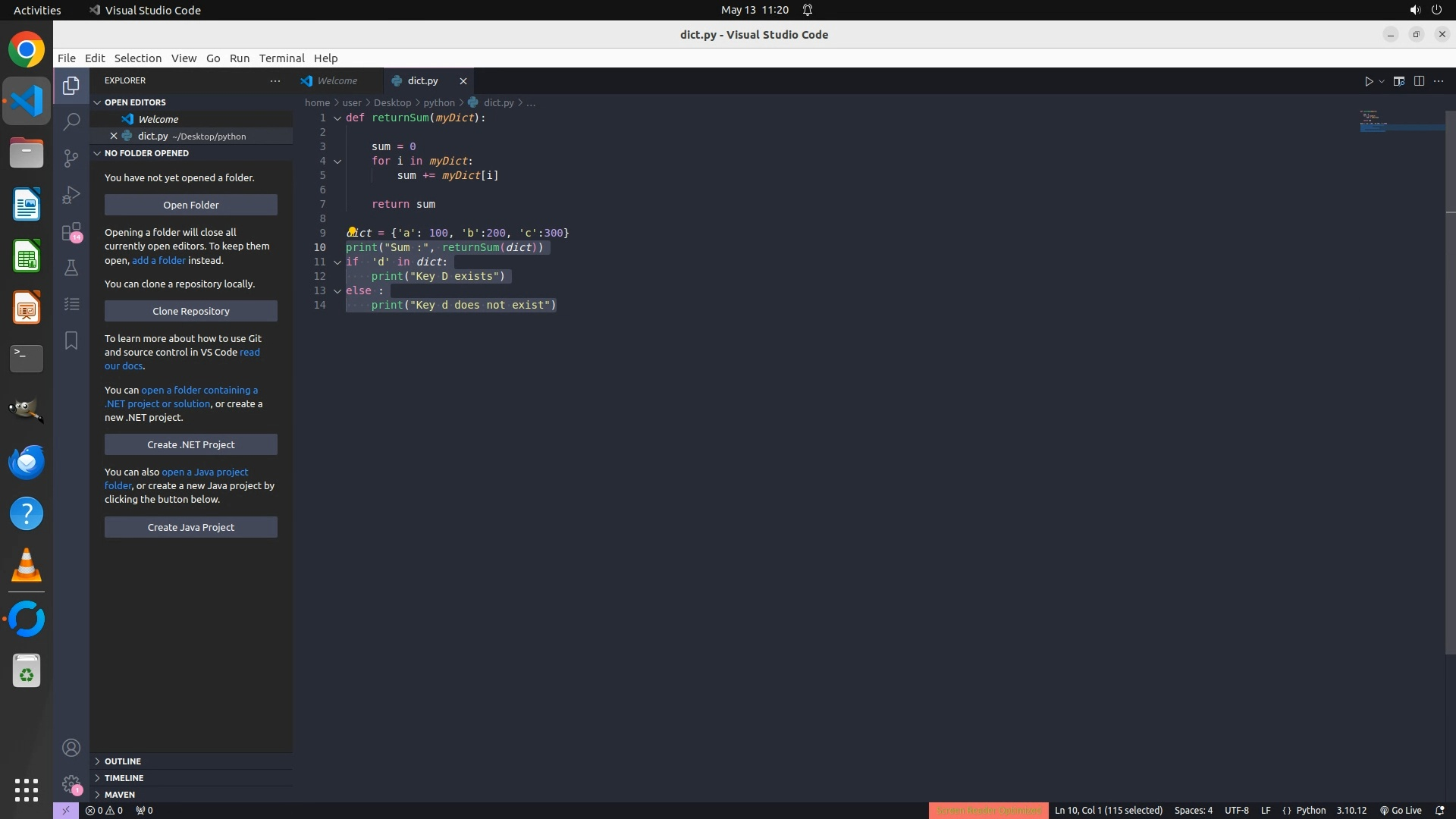This screenshot has height=819, width=1456.
Task: Open the Source Control view
Action: (x=71, y=158)
